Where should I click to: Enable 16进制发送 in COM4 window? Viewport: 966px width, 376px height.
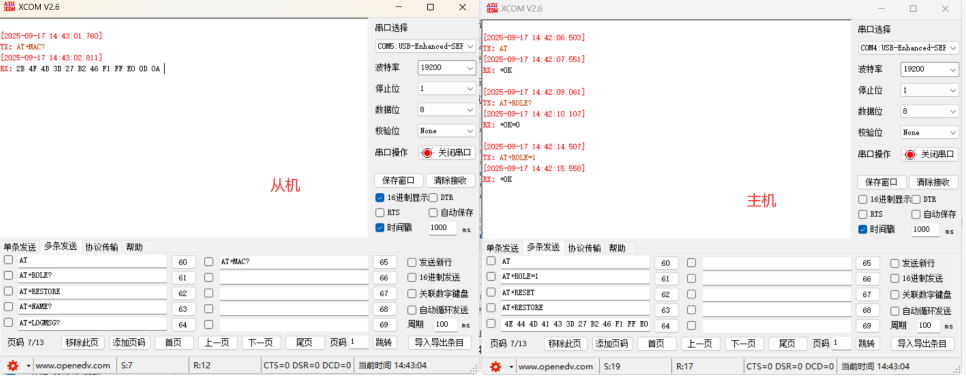[x=895, y=279]
